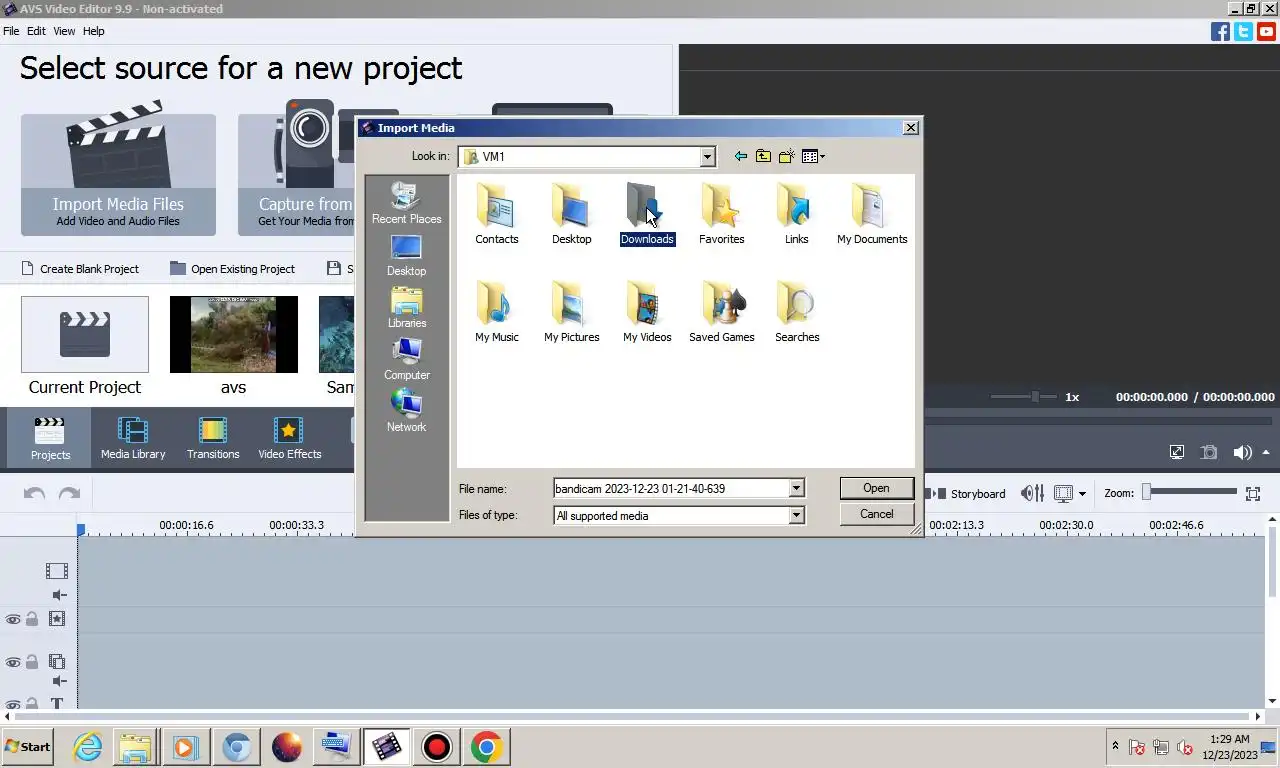The height and width of the screenshot is (768, 1280).
Task: Open the audio mixer icon beside Storyboard
Action: tap(1032, 493)
